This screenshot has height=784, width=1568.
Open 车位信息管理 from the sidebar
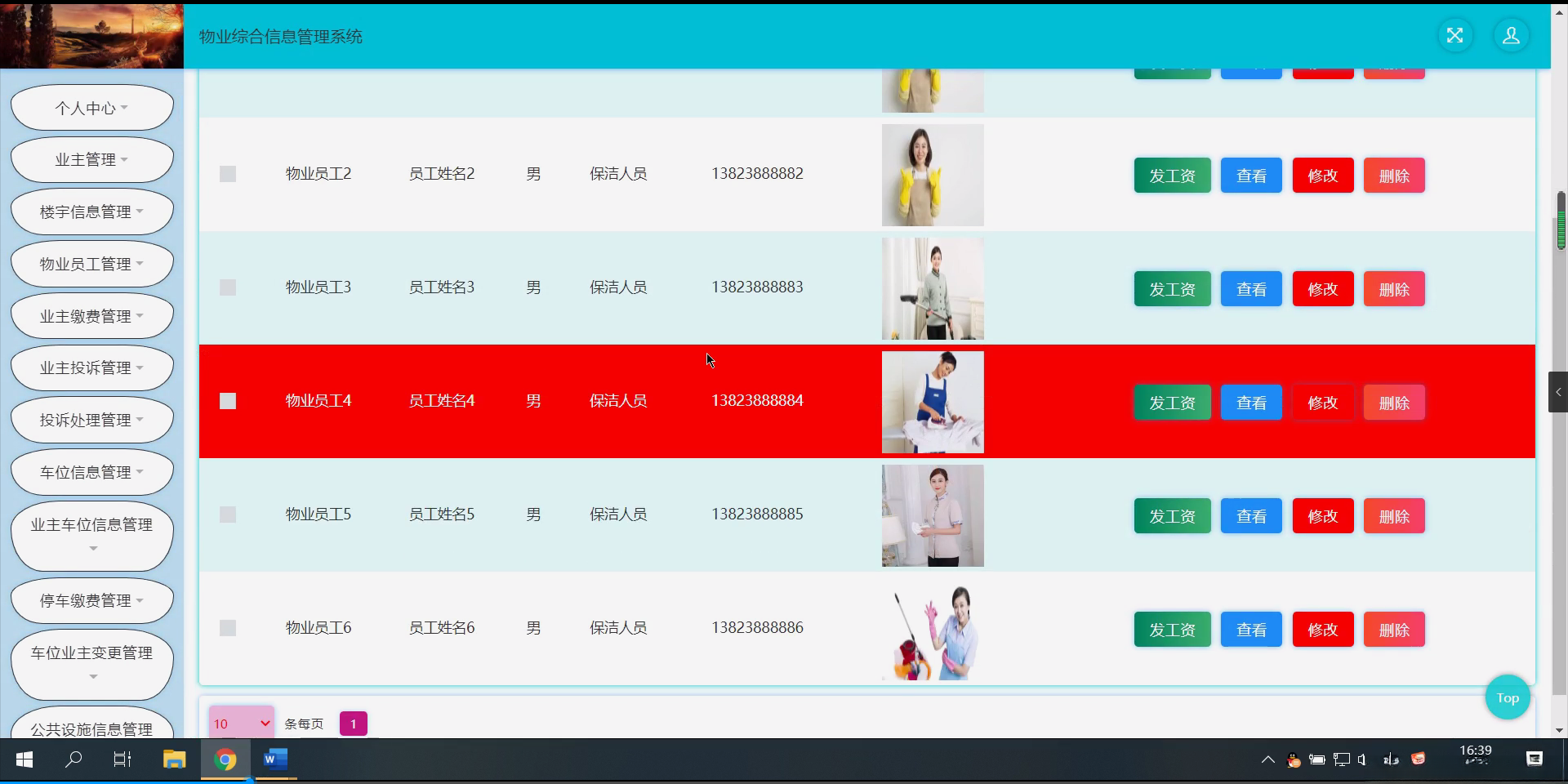(x=91, y=472)
